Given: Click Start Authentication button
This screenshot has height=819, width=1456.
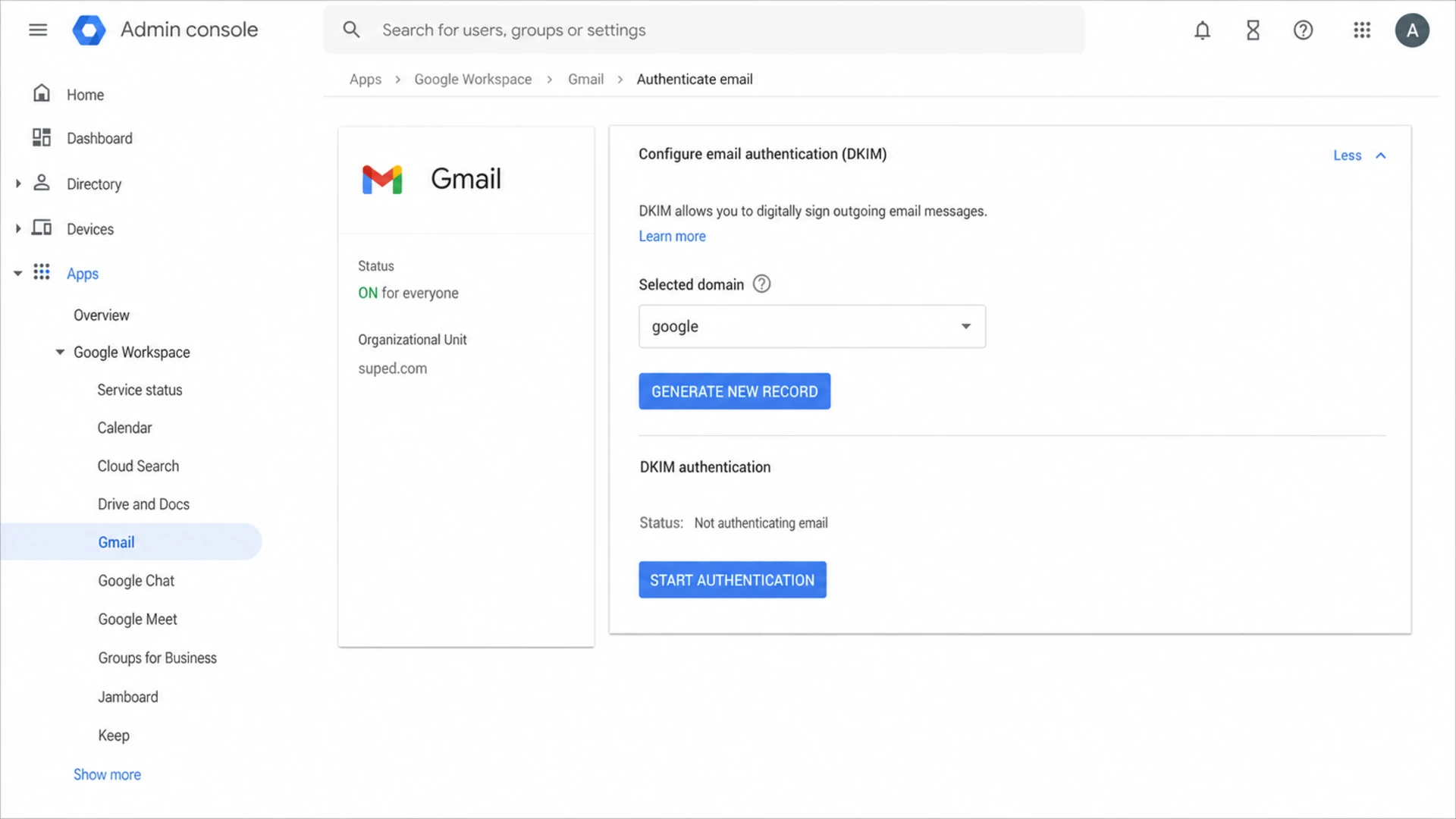Looking at the screenshot, I should pyautogui.click(x=732, y=580).
